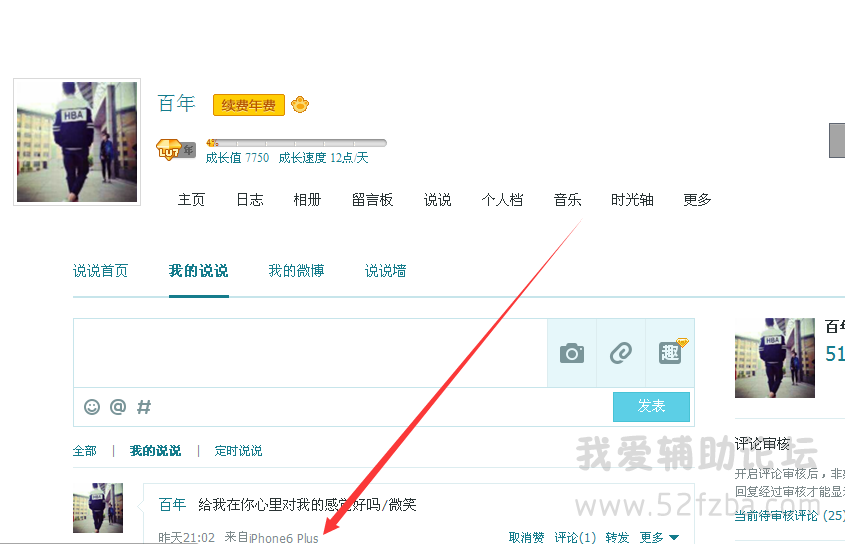Click the @ mention icon
Viewport: 845px width, 544px height.
[x=118, y=407]
